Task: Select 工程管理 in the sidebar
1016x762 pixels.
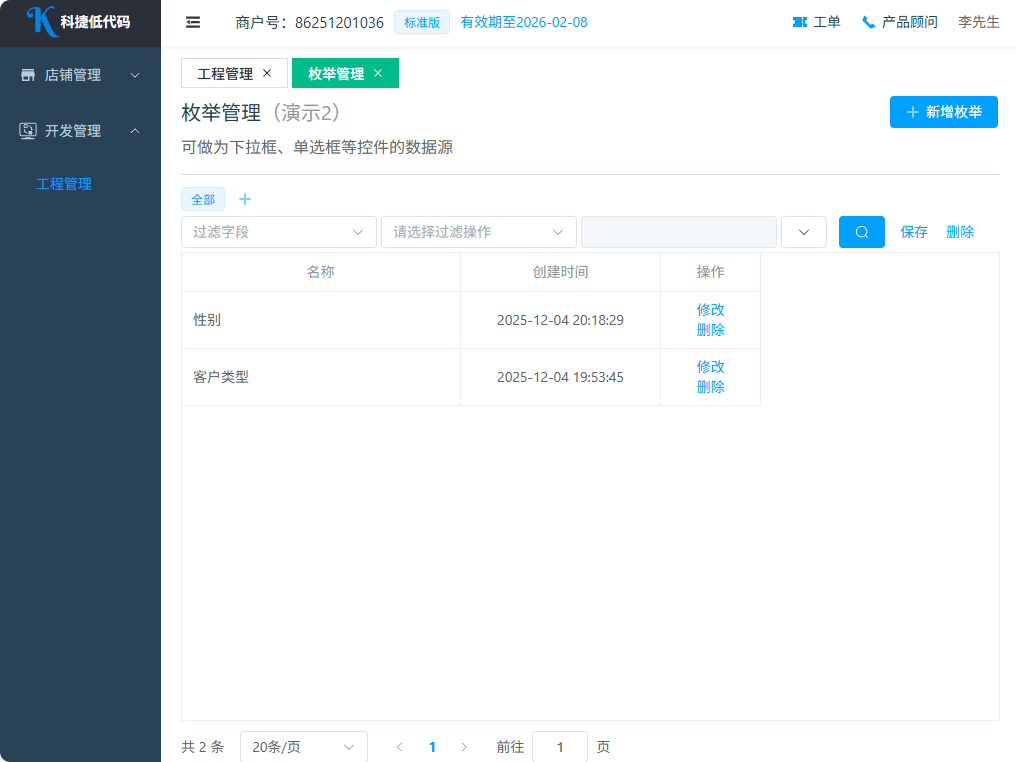Action: (64, 184)
